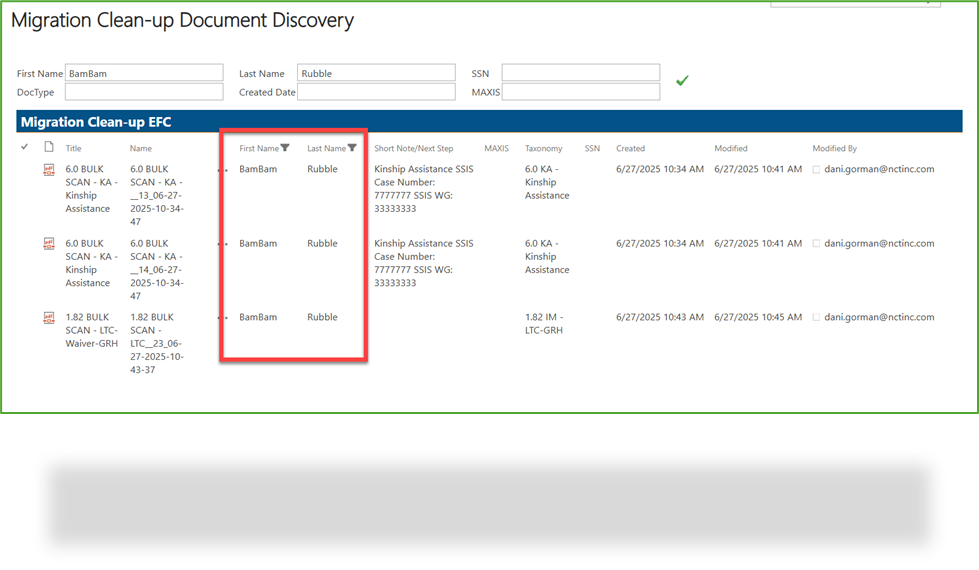
Task: Sort by the SSN column header
Action: click(x=592, y=149)
